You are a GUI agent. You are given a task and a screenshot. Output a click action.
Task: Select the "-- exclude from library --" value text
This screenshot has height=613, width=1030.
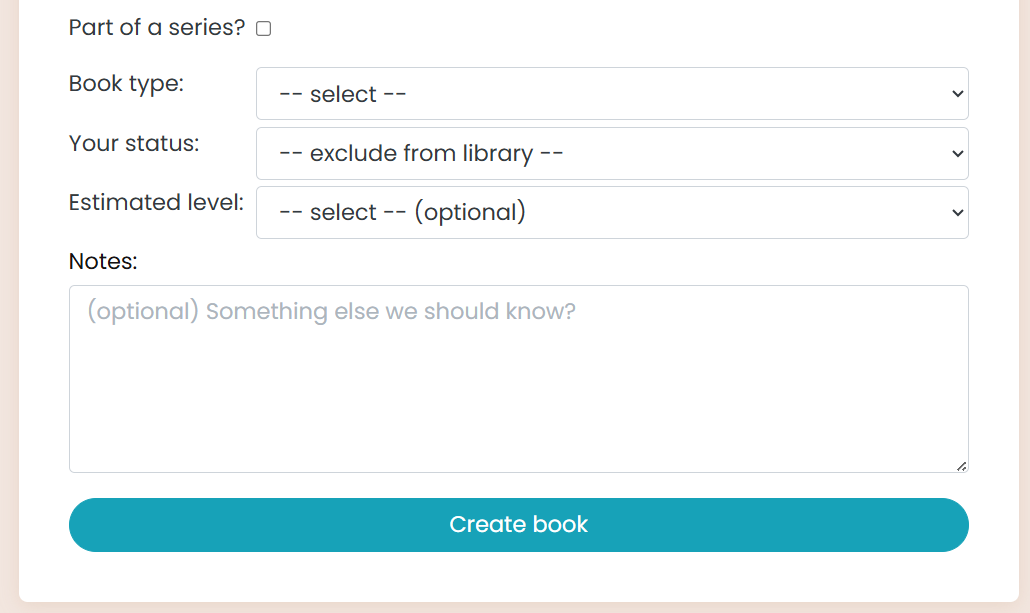click(421, 153)
